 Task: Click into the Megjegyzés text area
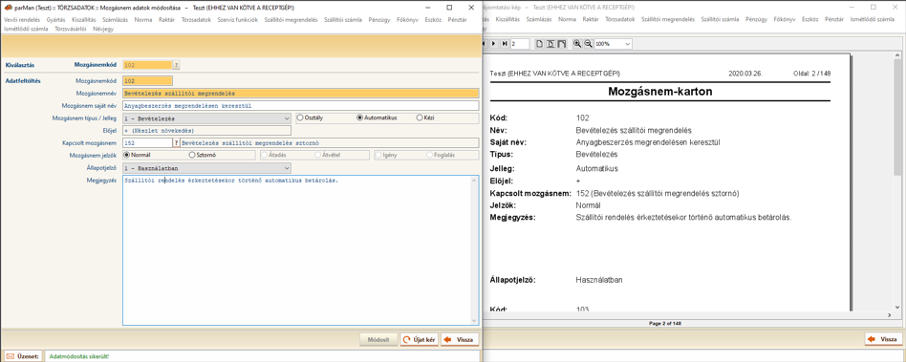[x=297, y=250]
